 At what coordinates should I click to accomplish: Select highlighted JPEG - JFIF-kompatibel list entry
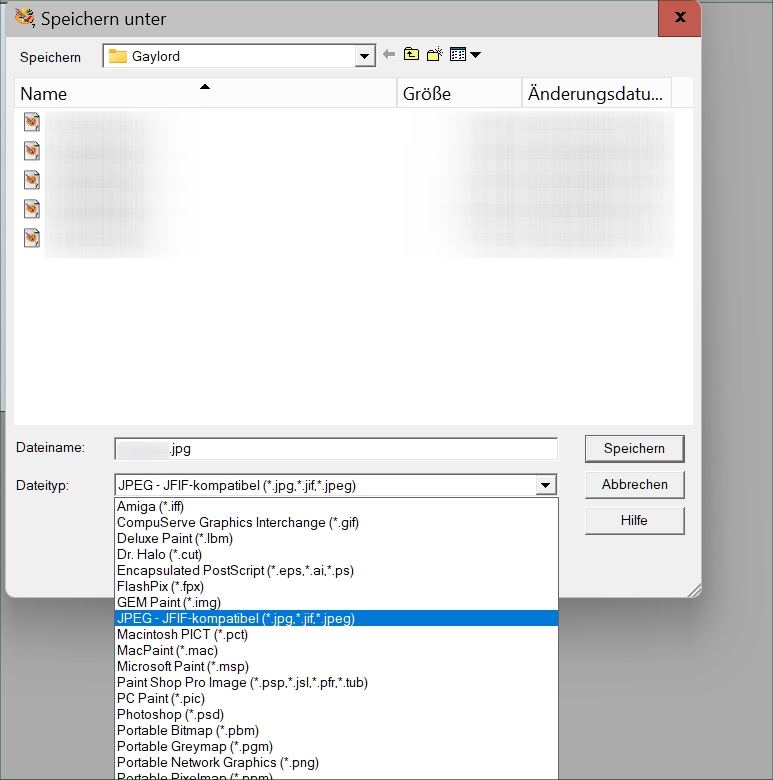[x=336, y=618]
